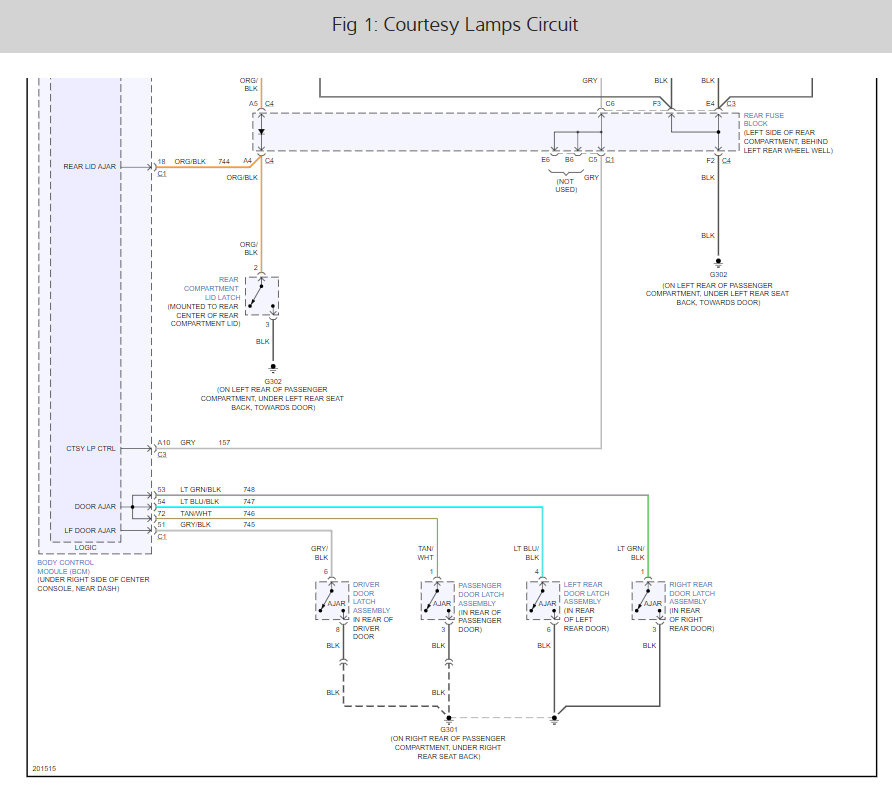Click the 'F2' terminal label
This screenshot has width=892, height=789.
pyautogui.click(x=711, y=161)
